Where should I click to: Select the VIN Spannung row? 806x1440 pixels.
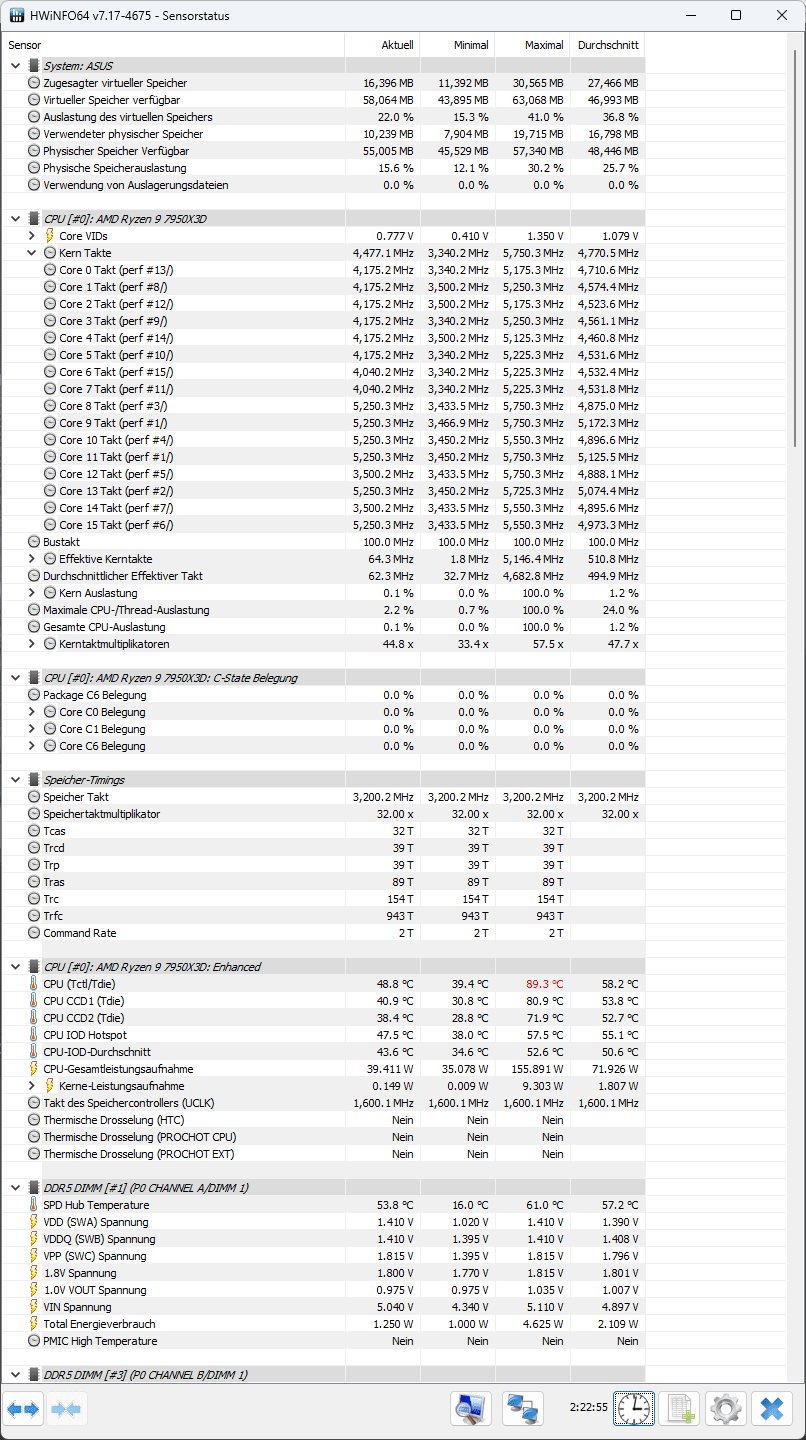pyautogui.click(x=324, y=1307)
